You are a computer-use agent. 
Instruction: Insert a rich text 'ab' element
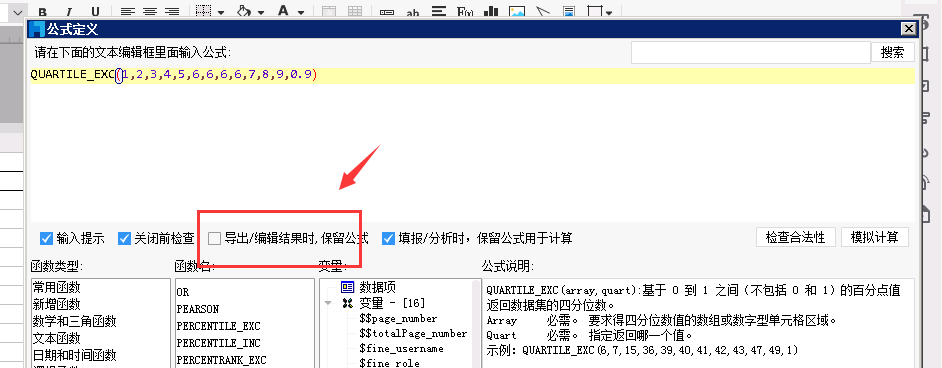point(413,12)
